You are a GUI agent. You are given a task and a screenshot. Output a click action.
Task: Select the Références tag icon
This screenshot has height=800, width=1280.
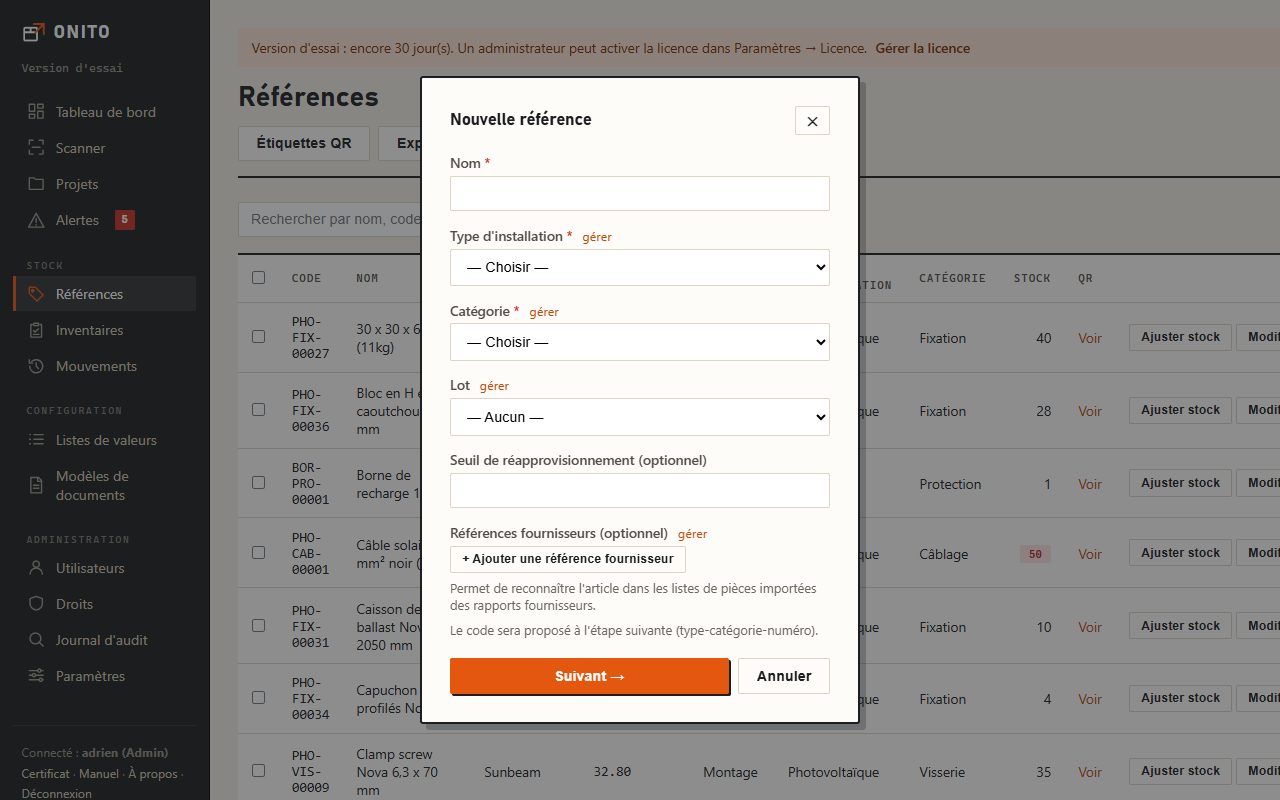point(36,294)
